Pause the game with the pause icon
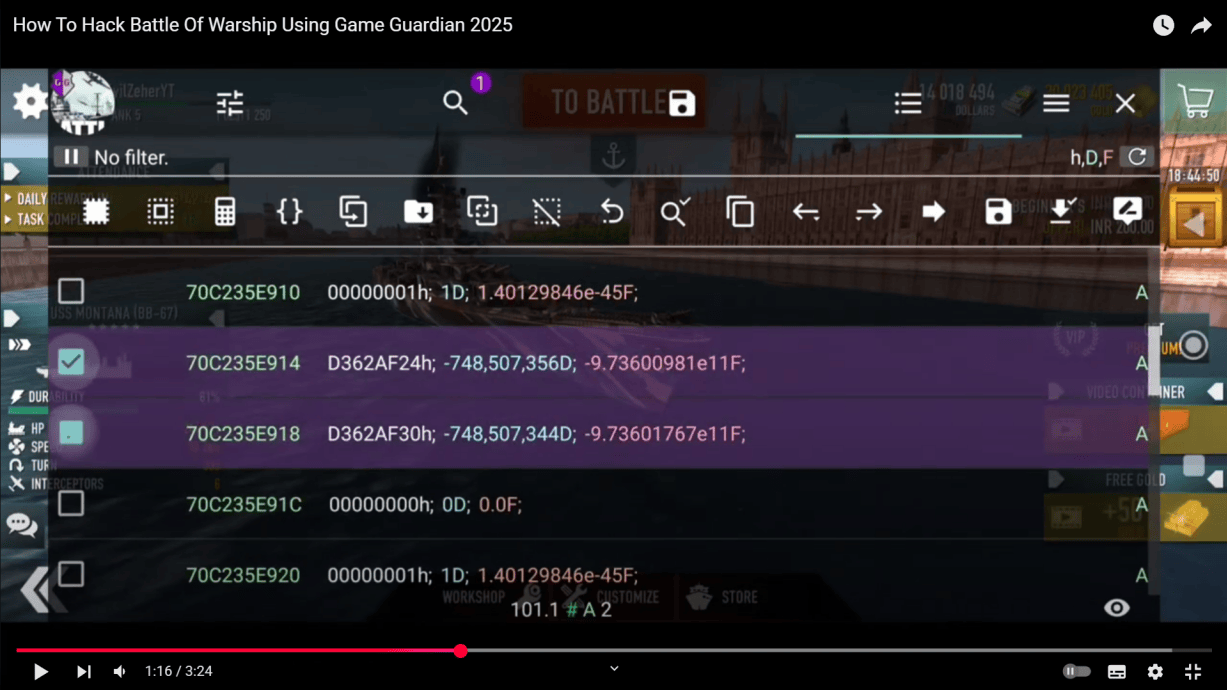 point(71,157)
